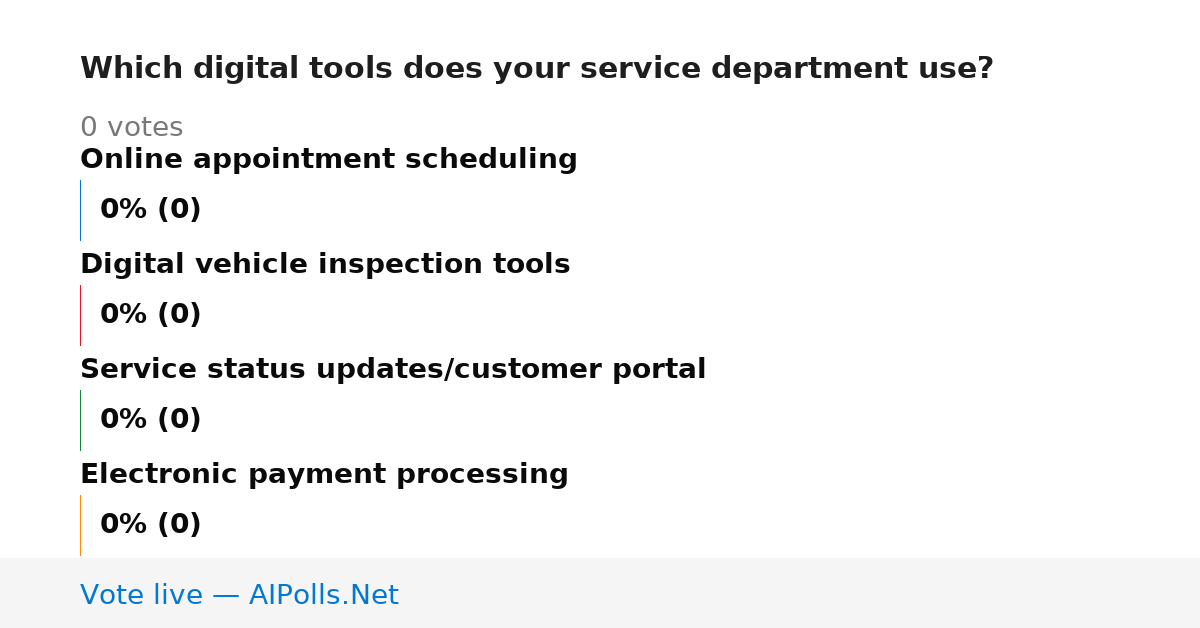
Task: Click the 0% (0) result for Service status updates
Action: pos(150,420)
